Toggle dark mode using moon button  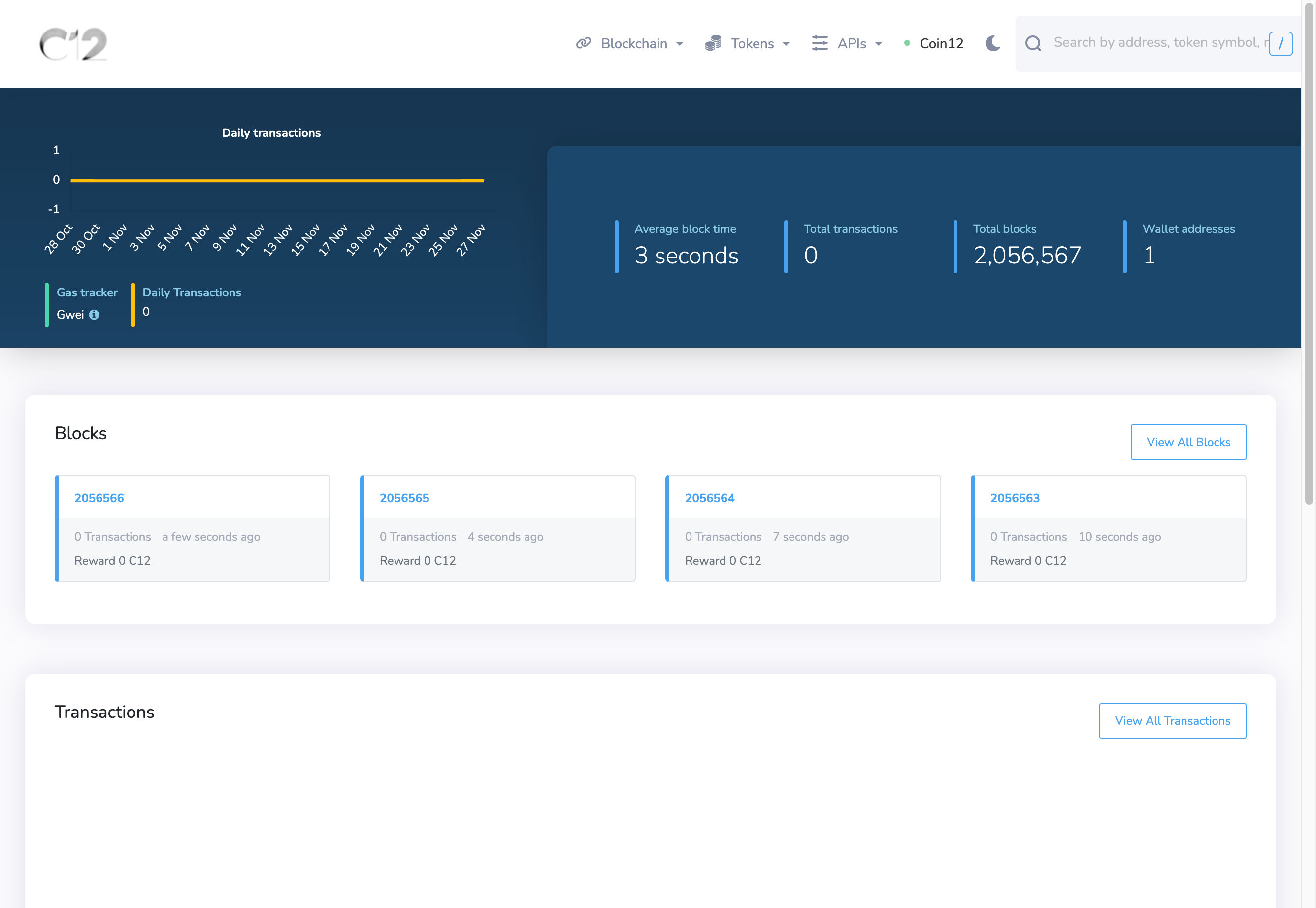click(x=993, y=43)
